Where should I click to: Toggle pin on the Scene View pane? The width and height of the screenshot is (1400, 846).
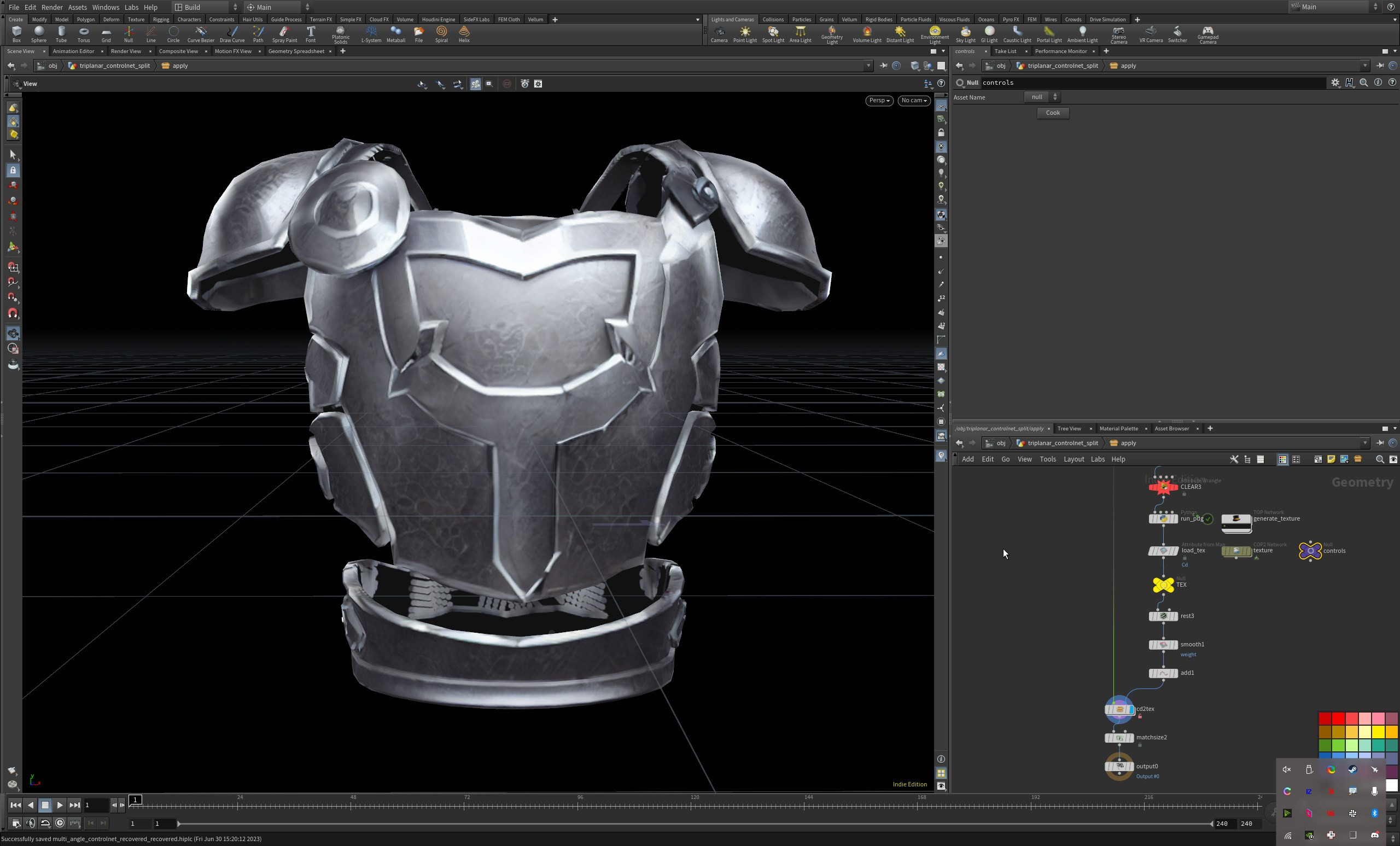(x=883, y=65)
